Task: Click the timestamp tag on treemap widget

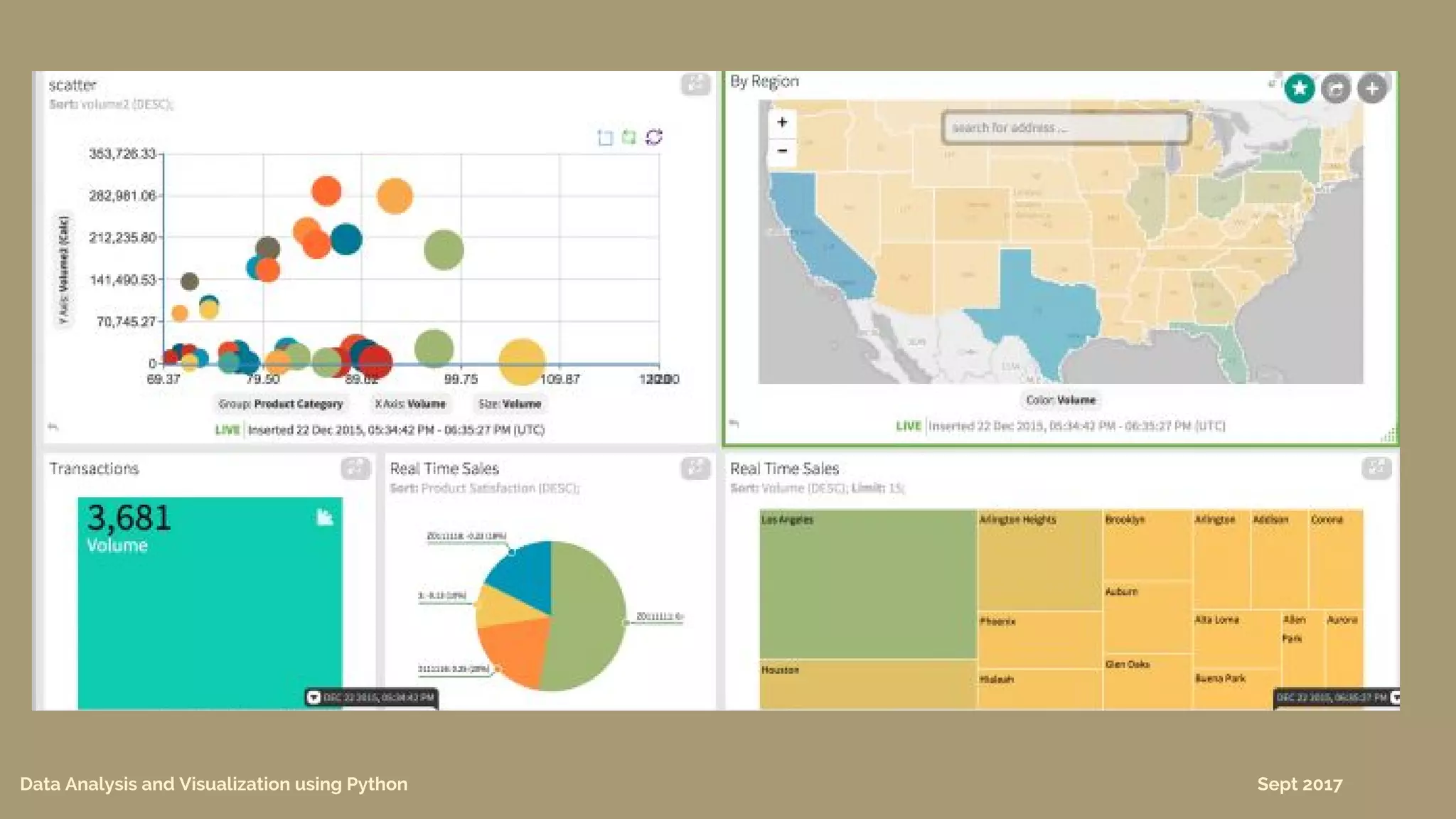Action: [1337, 697]
